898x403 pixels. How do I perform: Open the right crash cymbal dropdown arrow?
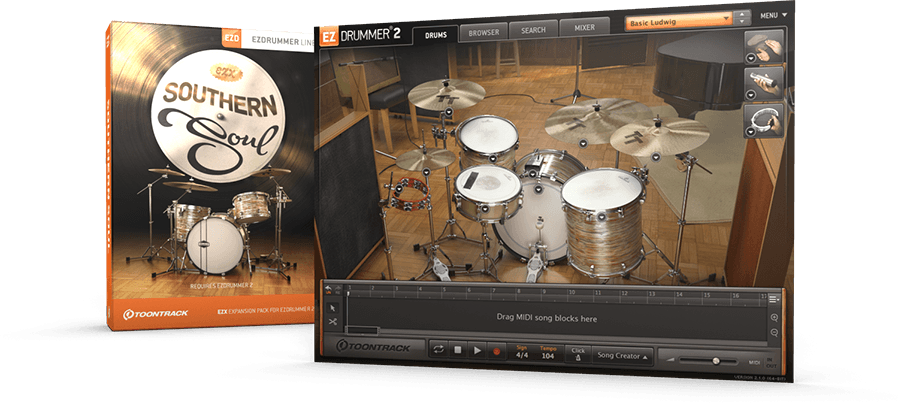(656, 156)
